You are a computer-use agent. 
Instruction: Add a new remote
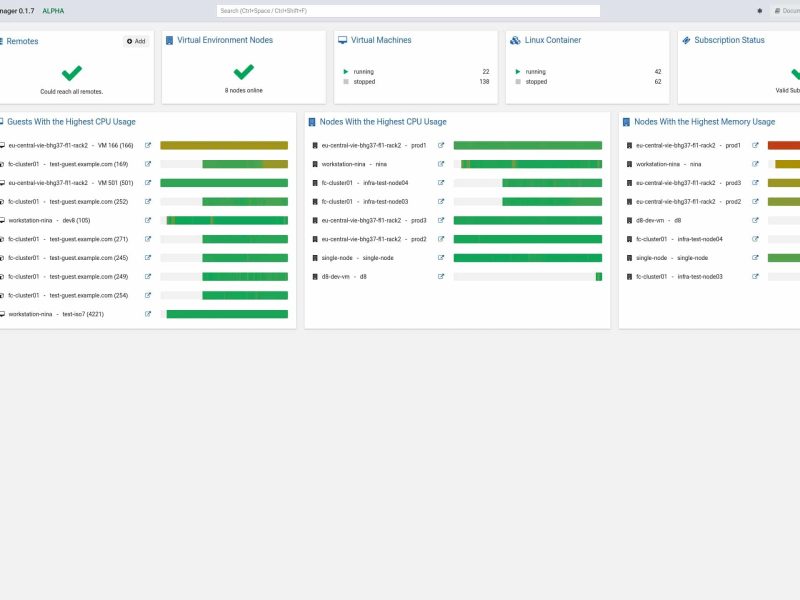click(x=136, y=41)
